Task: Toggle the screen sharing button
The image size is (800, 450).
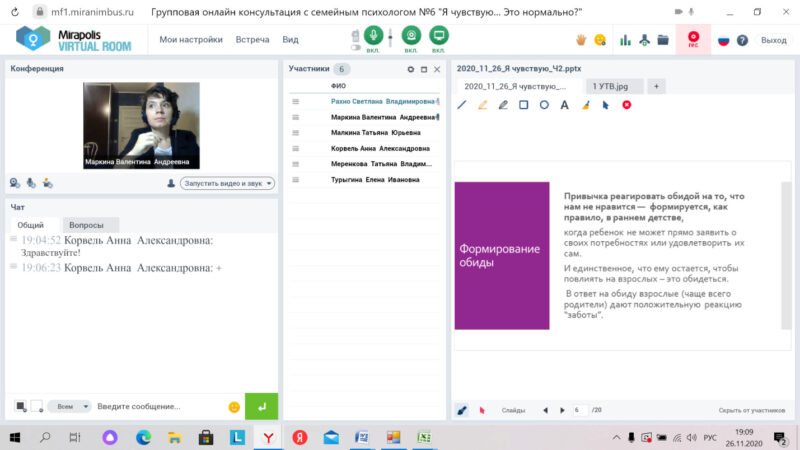Action: click(x=439, y=36)
